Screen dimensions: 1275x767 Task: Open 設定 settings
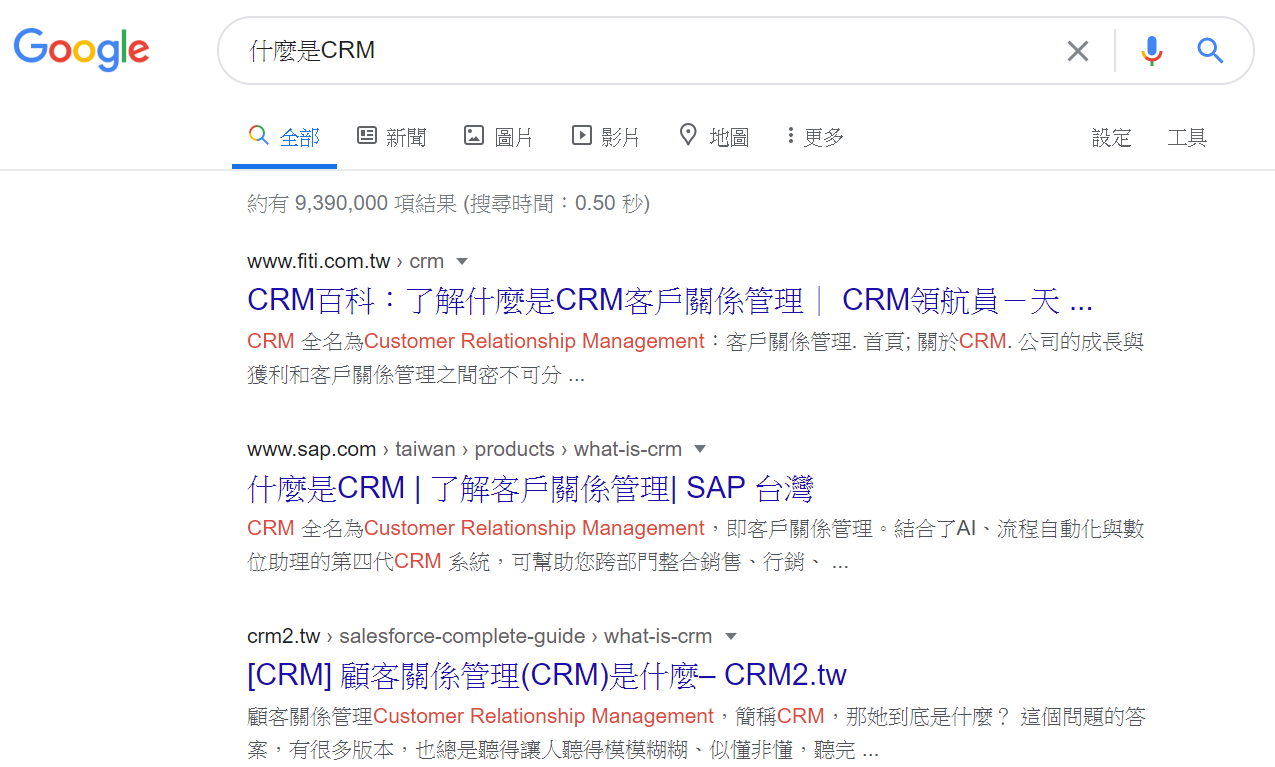click(x=1111, y=138)
